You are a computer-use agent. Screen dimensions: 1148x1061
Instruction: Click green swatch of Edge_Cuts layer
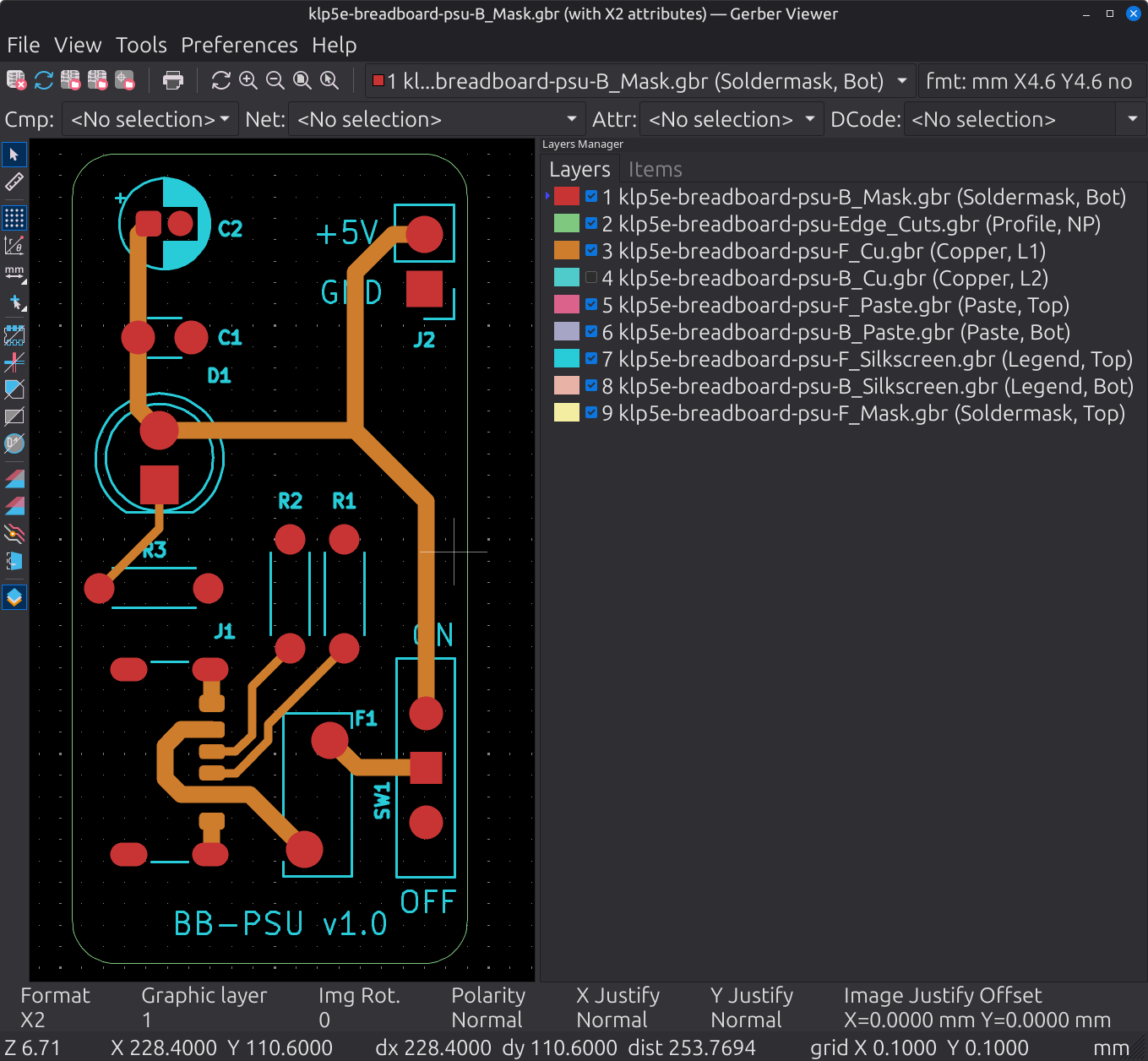point(566,224)
